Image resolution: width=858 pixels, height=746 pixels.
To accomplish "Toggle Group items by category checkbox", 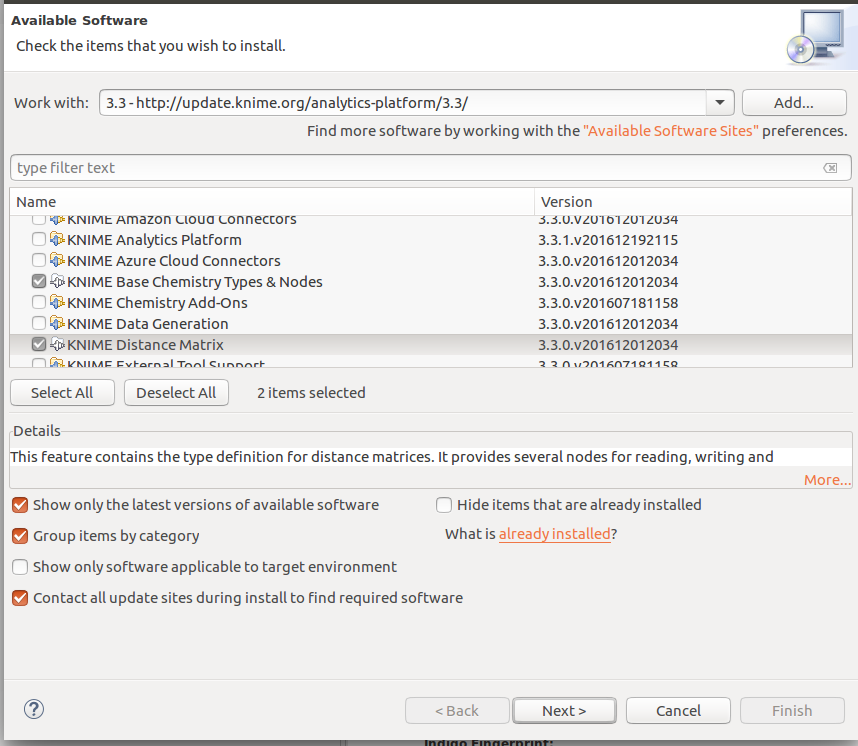I will pyautogui.click(x=20, y=536).
